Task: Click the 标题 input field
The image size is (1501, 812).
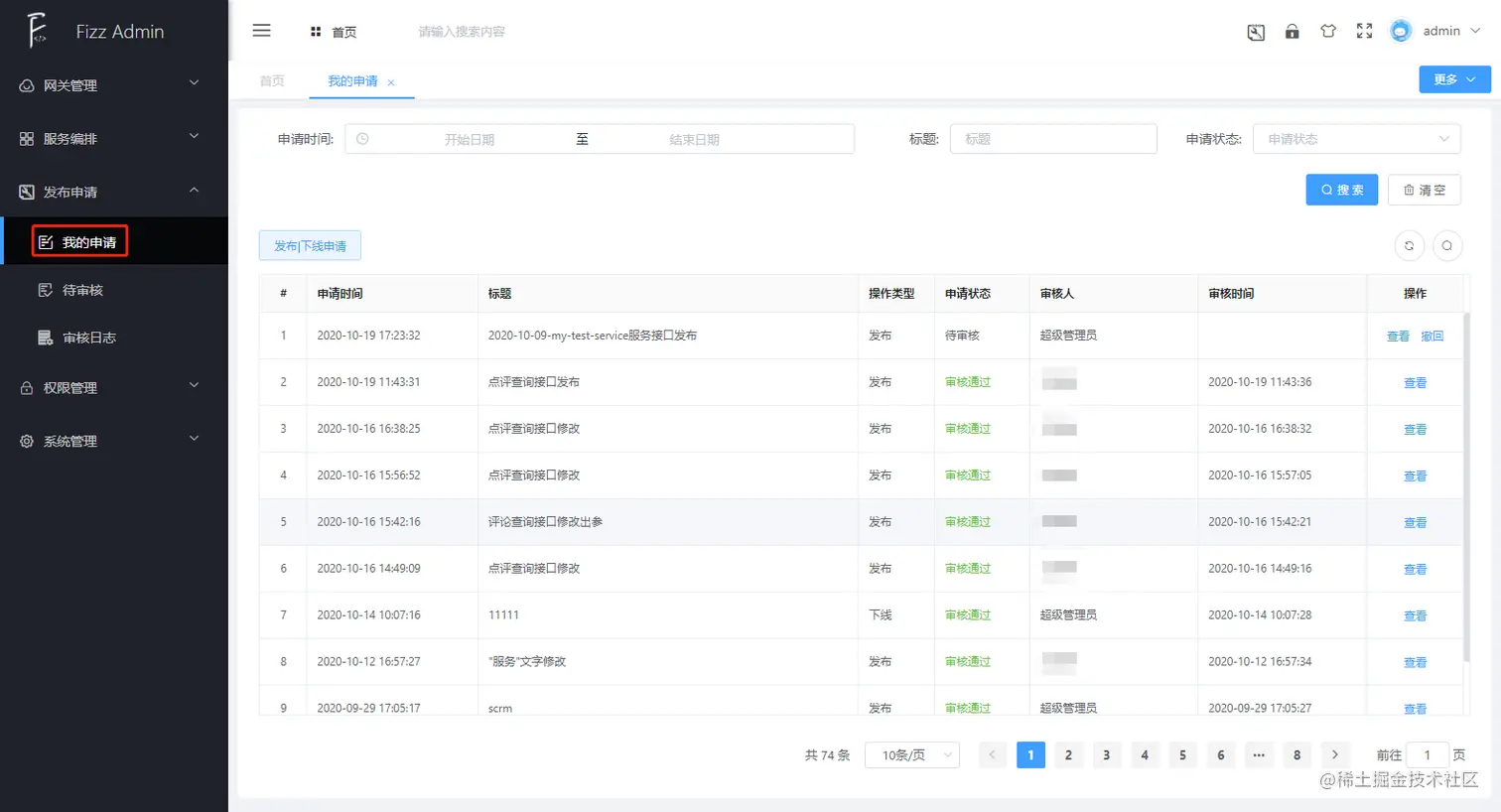Action: (x=1053, y=139)
